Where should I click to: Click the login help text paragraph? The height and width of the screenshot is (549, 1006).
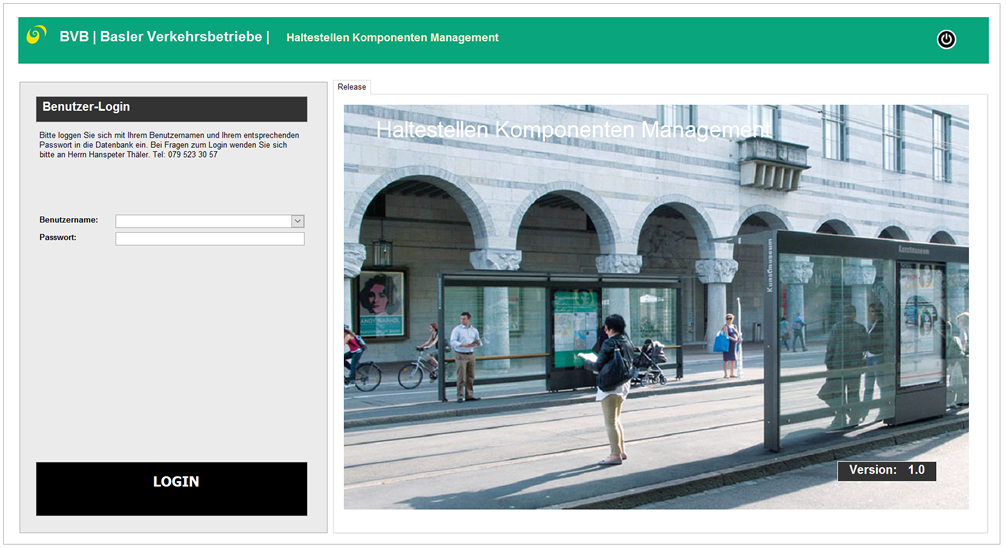click(x=169, y=145)
